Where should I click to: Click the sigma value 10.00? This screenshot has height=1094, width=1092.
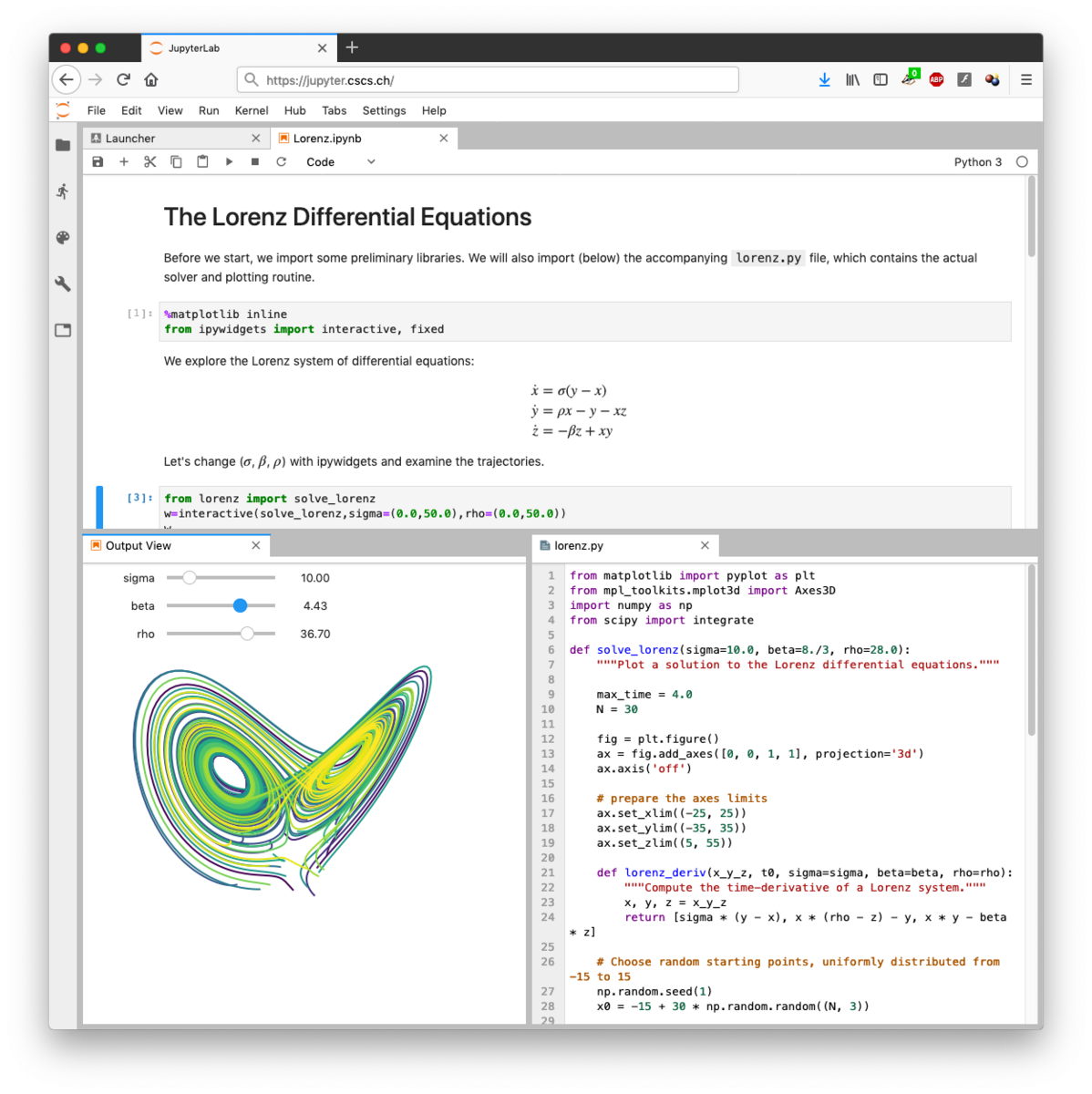[315, 578]
